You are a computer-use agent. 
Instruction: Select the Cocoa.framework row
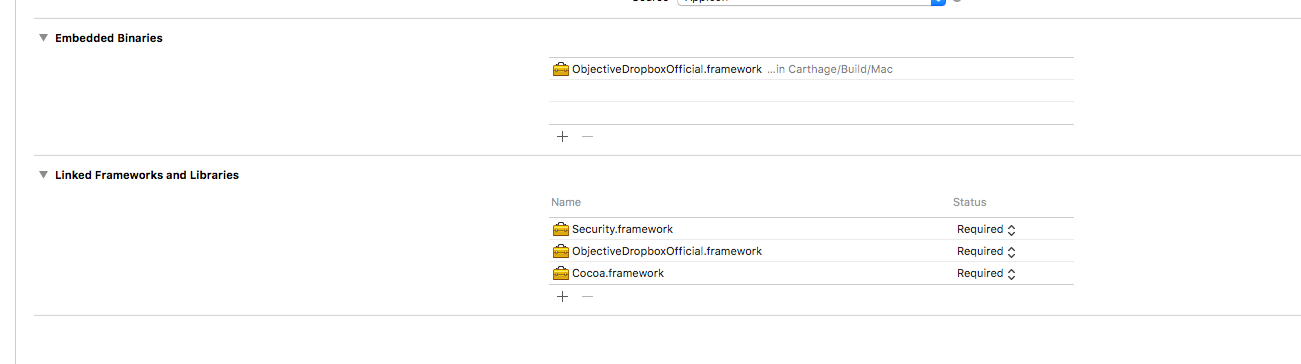click(811, 273)
